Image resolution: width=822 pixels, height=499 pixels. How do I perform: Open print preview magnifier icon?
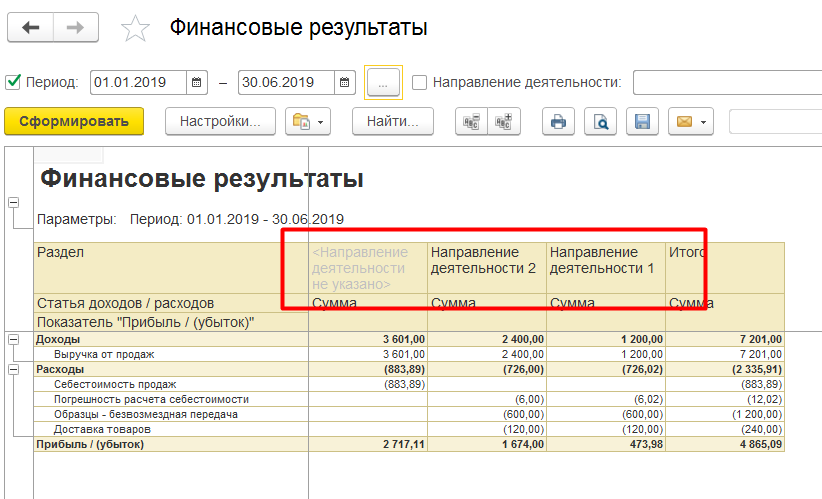601,122
